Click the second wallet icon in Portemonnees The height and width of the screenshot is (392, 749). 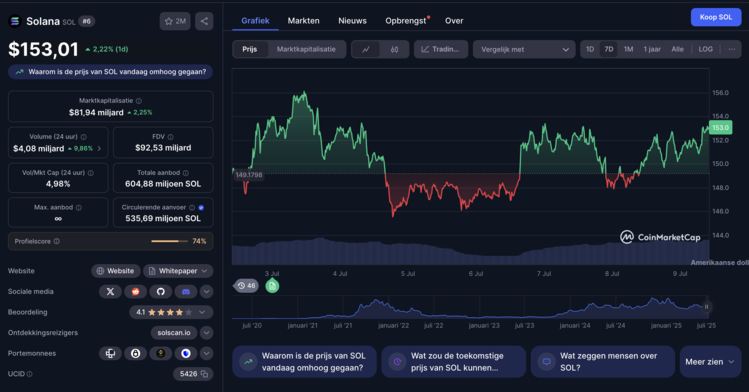coord(136,353)
